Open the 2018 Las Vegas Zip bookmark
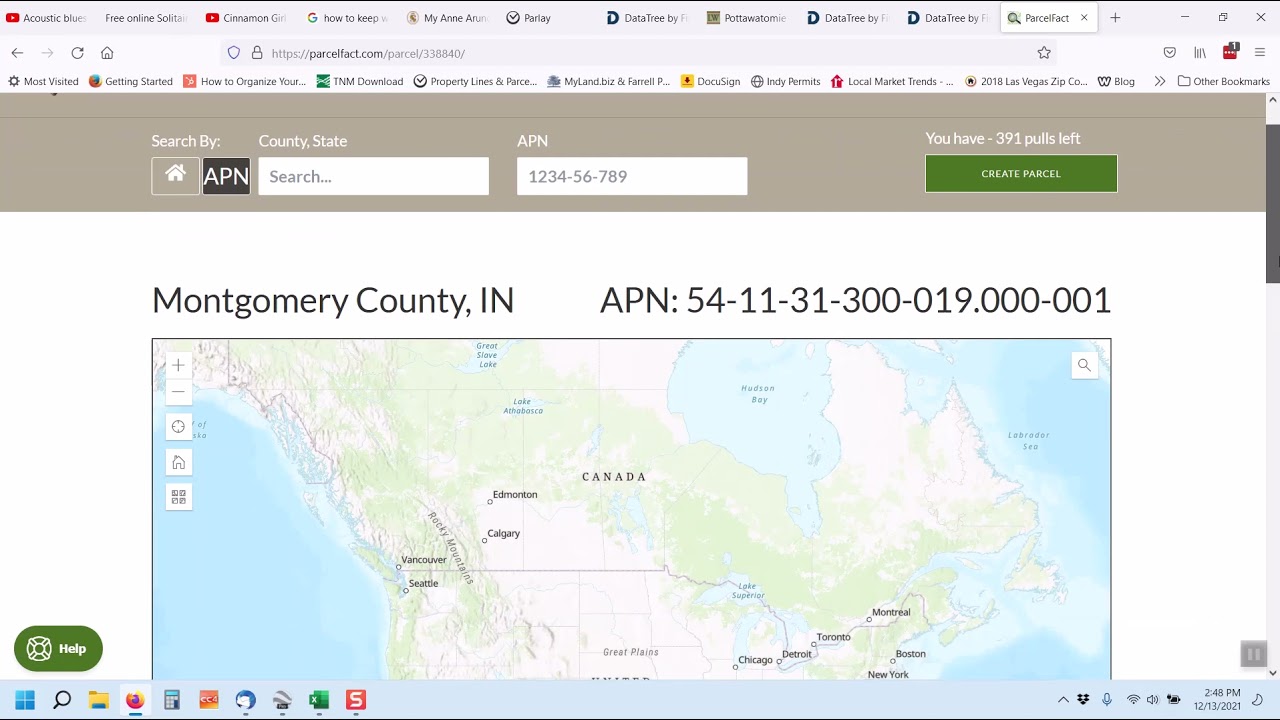This screenshot has width=1280, height=720. click(1026, 82)
